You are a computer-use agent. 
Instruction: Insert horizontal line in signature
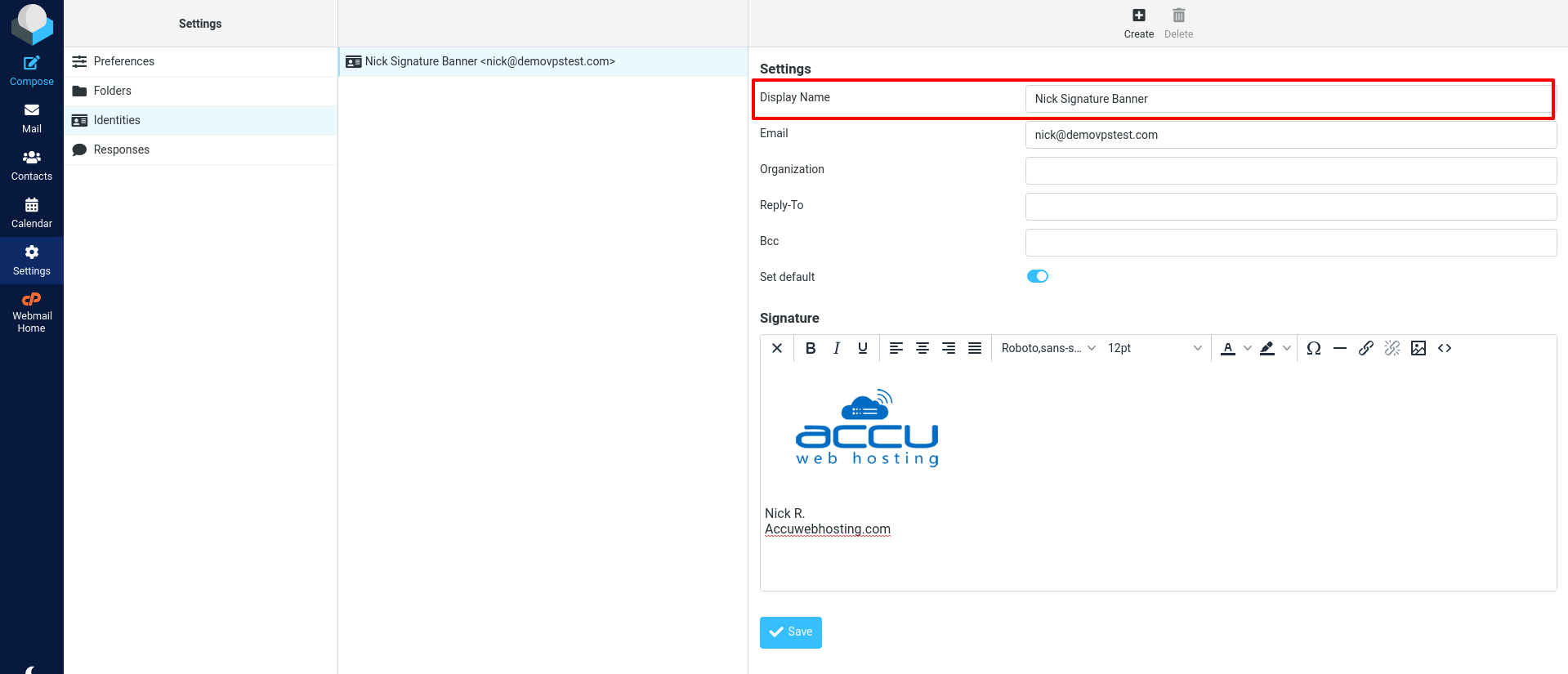(x=1340, y=348)
